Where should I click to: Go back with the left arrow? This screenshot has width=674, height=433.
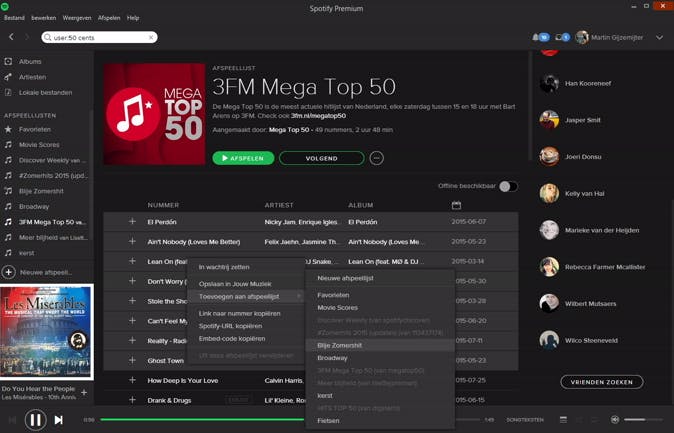click(11, 37)
